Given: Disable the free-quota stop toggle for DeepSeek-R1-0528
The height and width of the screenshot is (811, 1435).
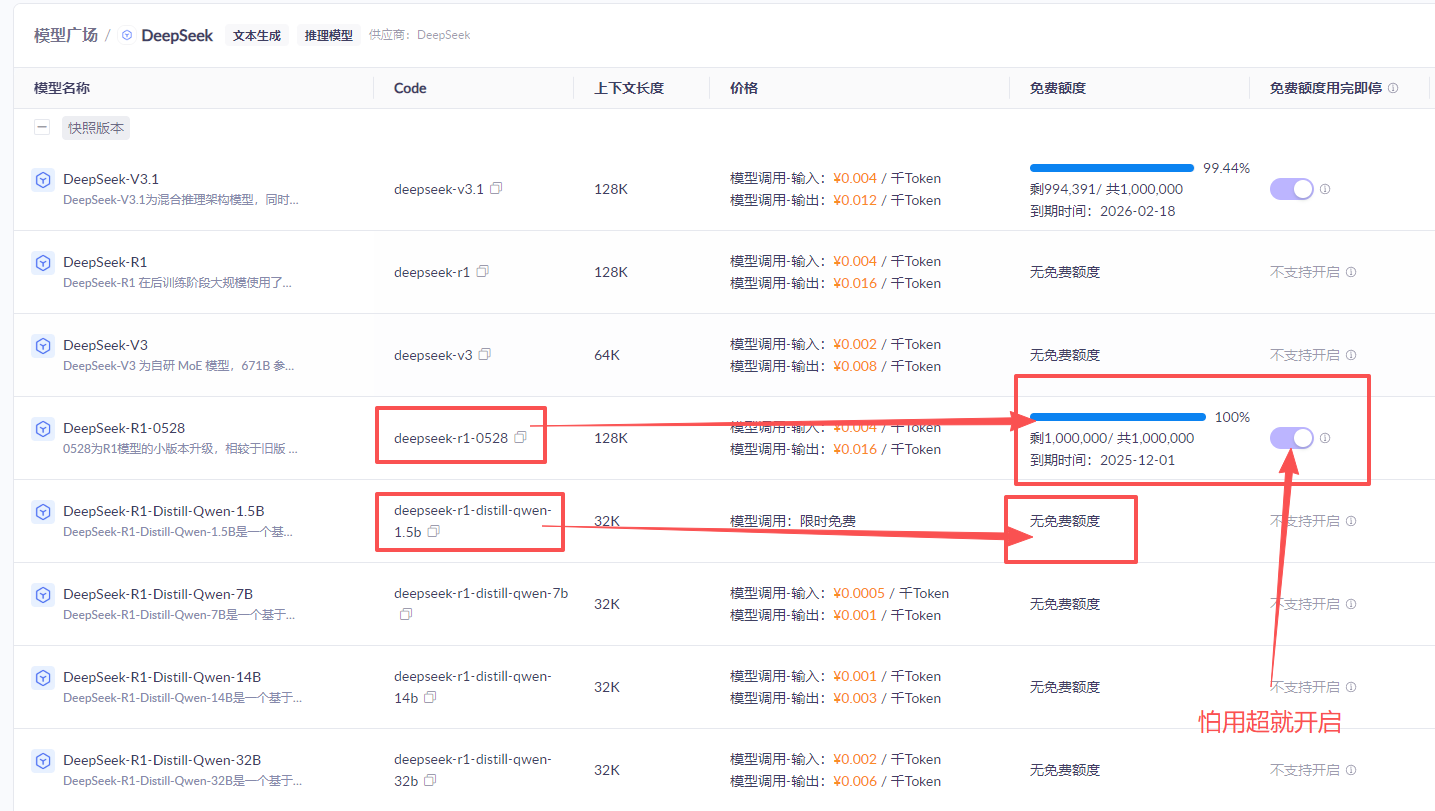Looking at the screenshot, I should [1291, 437].
